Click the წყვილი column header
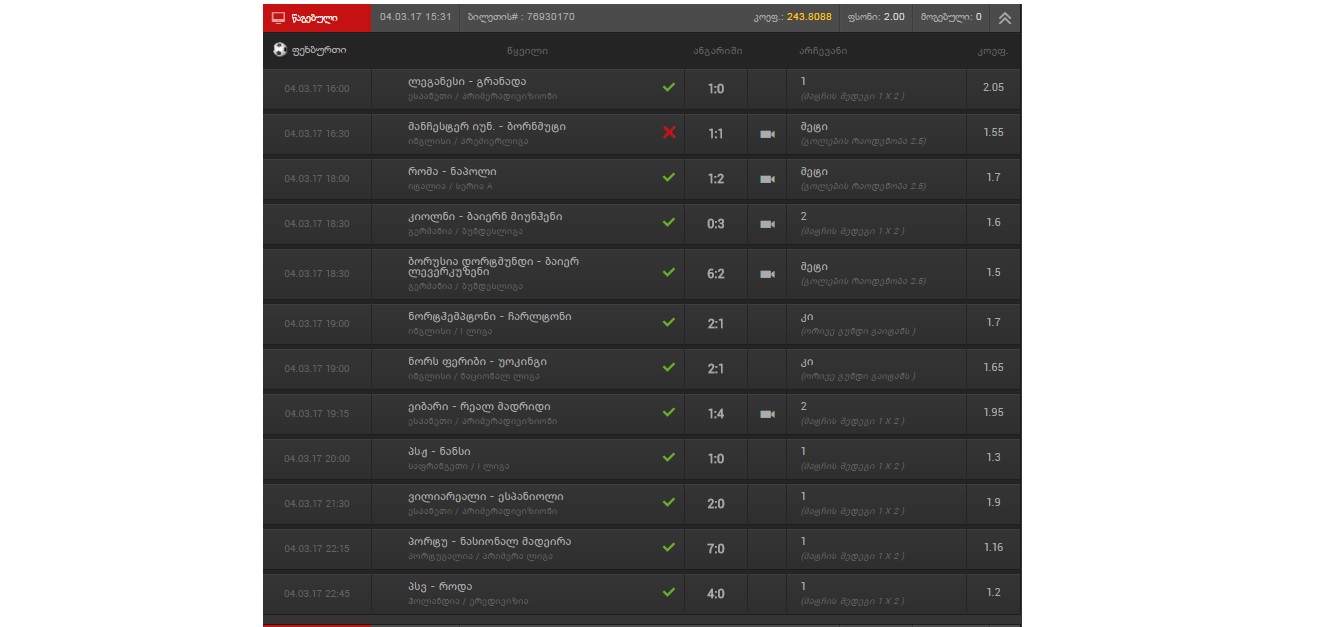This screenshot has height=627, width=1323. 527,51
